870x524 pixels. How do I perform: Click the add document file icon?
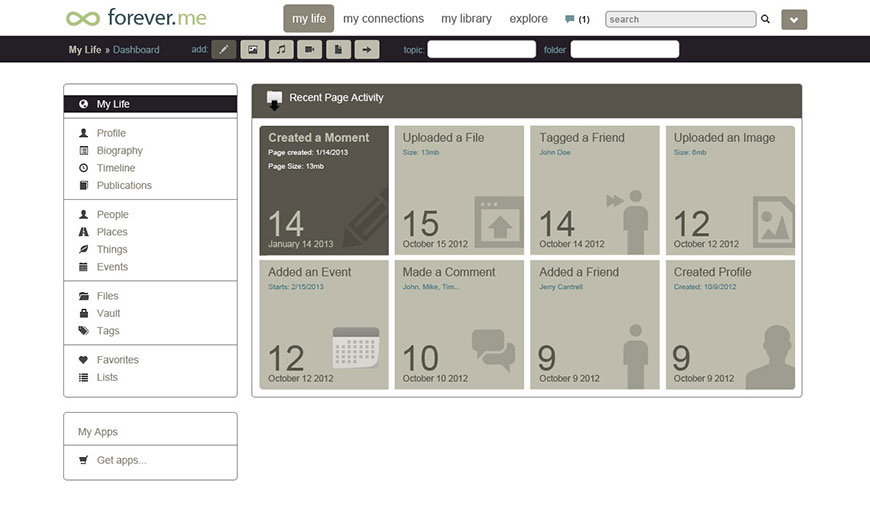(339, 49)
